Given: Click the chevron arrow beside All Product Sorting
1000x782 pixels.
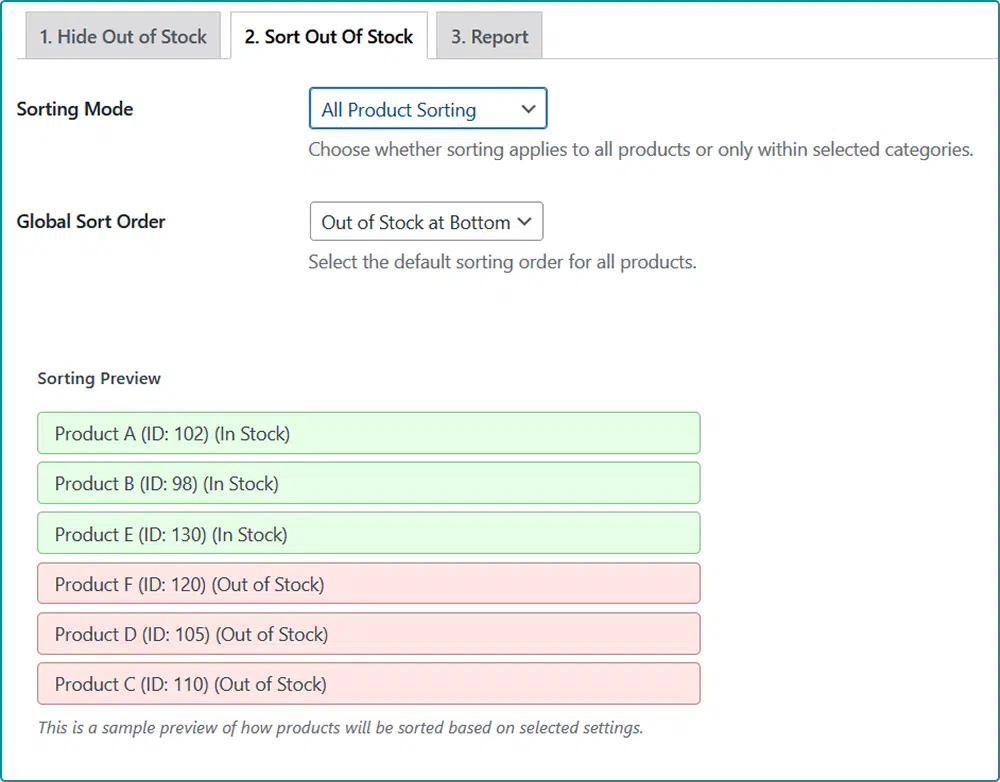Looking at the screenshot, I should (x=529, y=110).
